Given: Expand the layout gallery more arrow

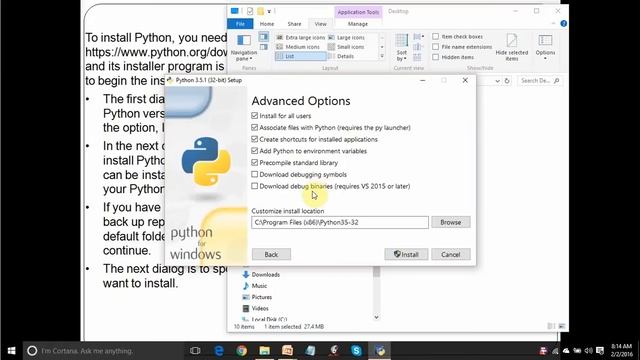Looking at the screenshot, I should click(382, 56).
